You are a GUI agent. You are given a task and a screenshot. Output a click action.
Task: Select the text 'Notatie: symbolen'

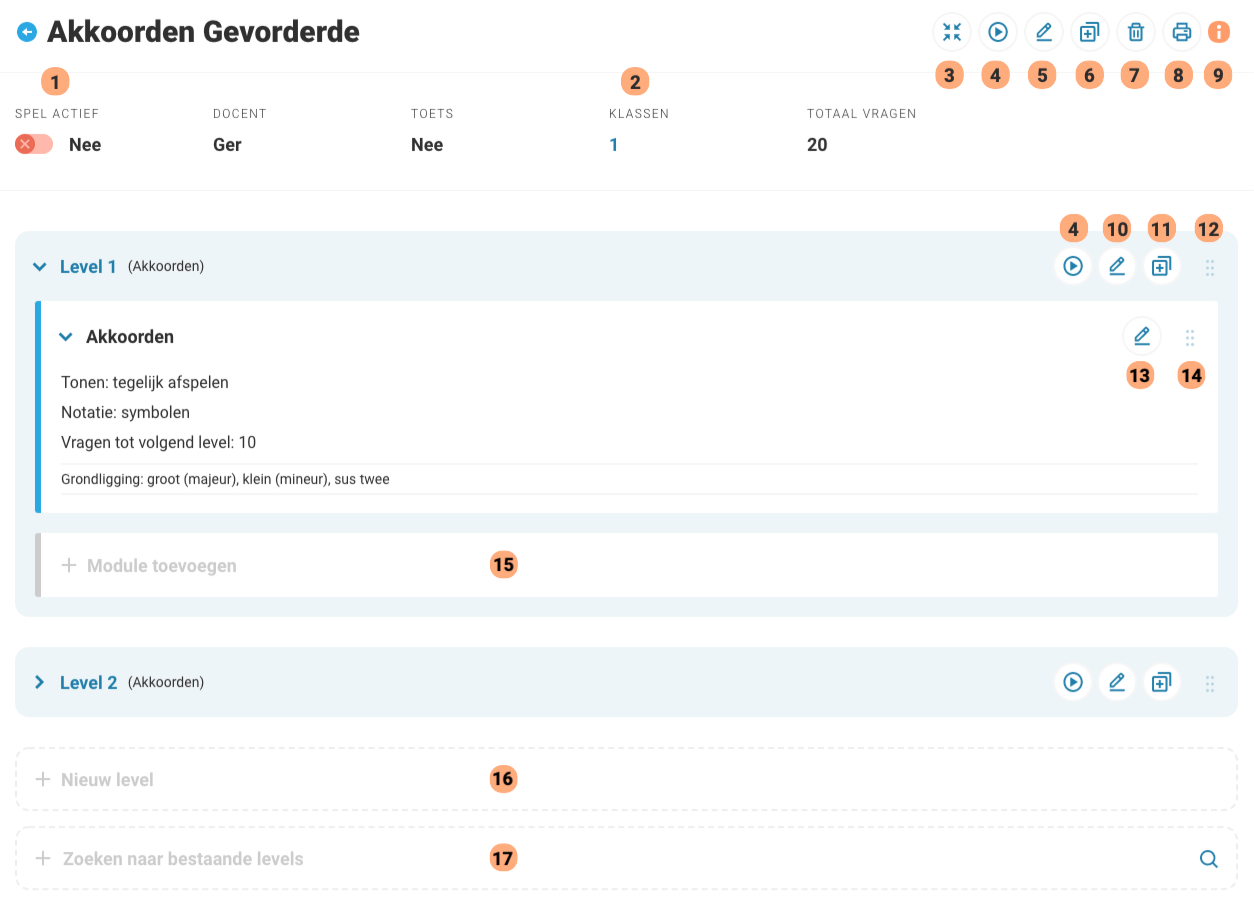pos(125,412)
